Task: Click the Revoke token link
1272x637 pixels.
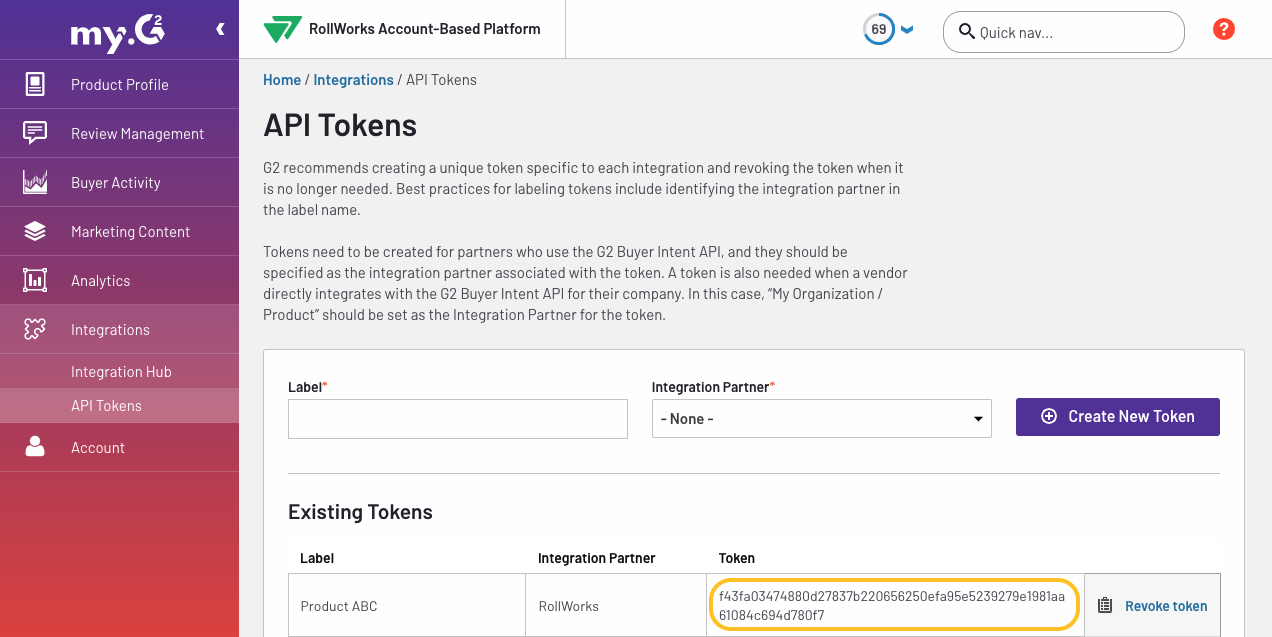Action: tap(1166, 606)
